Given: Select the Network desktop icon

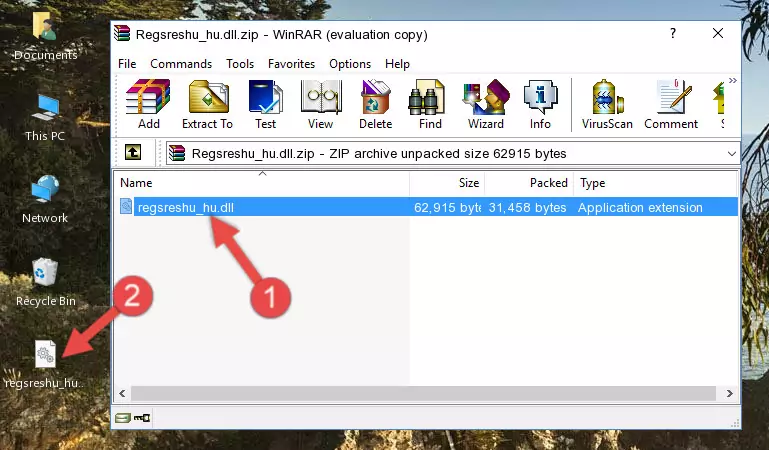Looking at the screenshot, I should pos(45,200).
